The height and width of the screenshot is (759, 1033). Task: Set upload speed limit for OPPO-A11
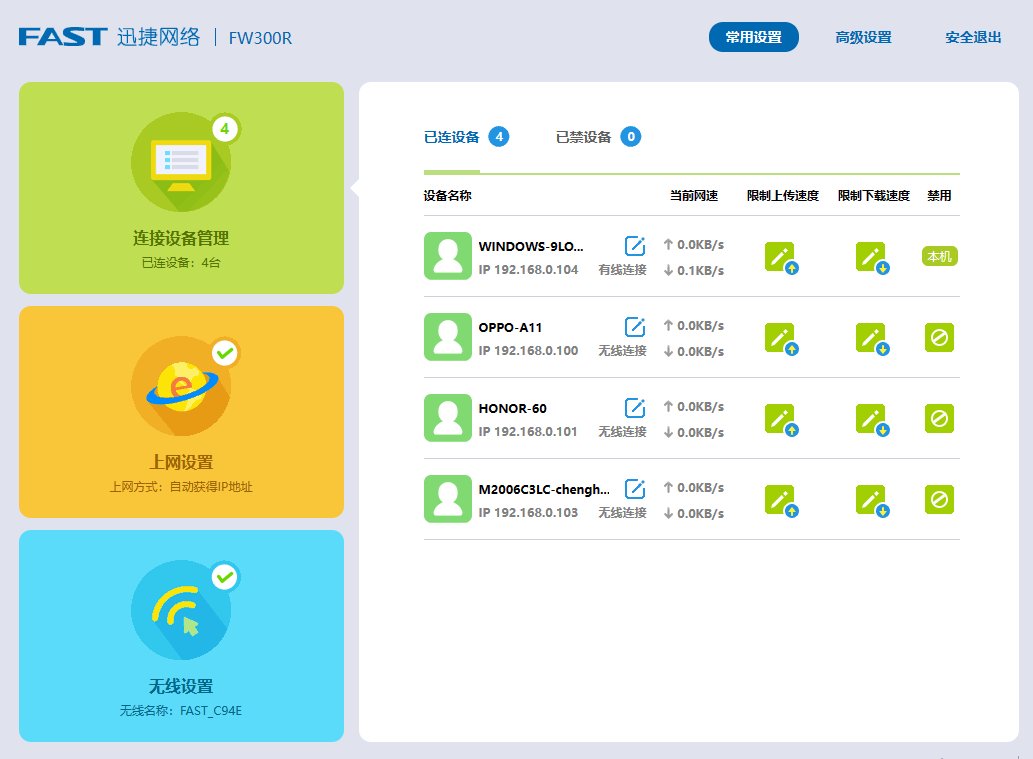[780, 338]
